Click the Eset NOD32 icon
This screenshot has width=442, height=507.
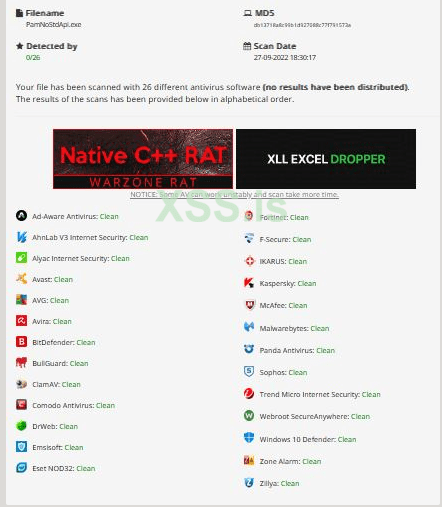tap(21, 468)
